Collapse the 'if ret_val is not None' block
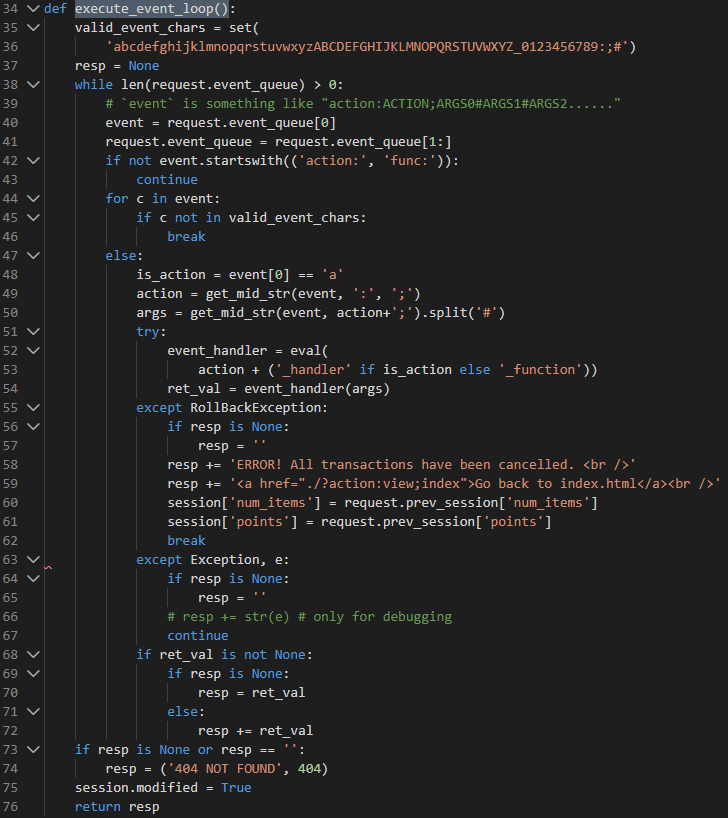 [x=33, y=655]
